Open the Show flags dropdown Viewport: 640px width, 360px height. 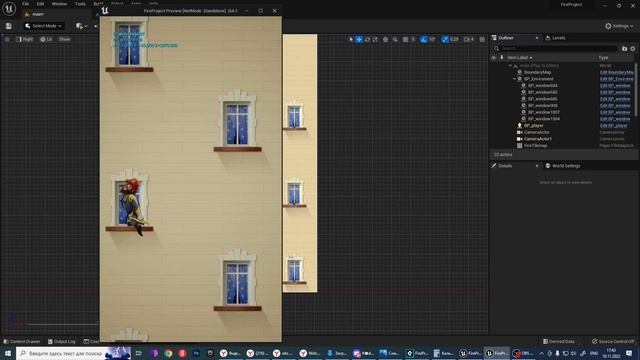(x=64, y=40)
